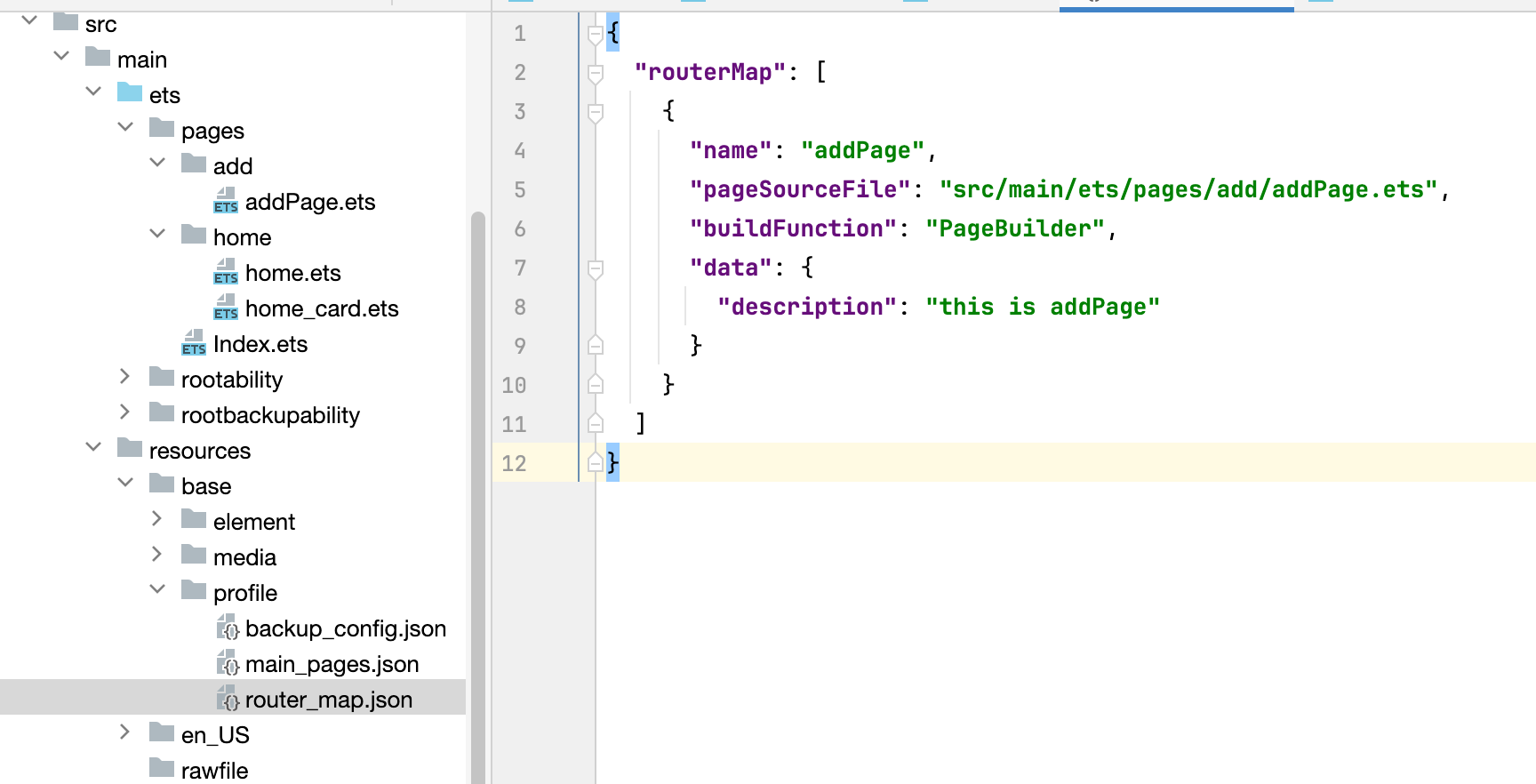This screenshot has height=784, width=1536.
Task: Open addPage.ets in the project tree
Action: 310,202
